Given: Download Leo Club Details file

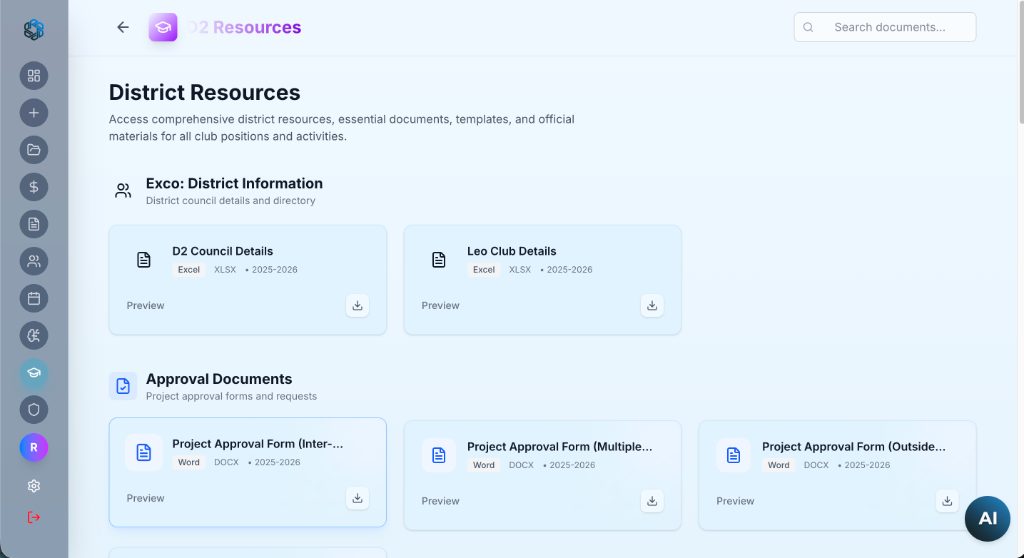Looking at the screenshot, I should point(652,306).
